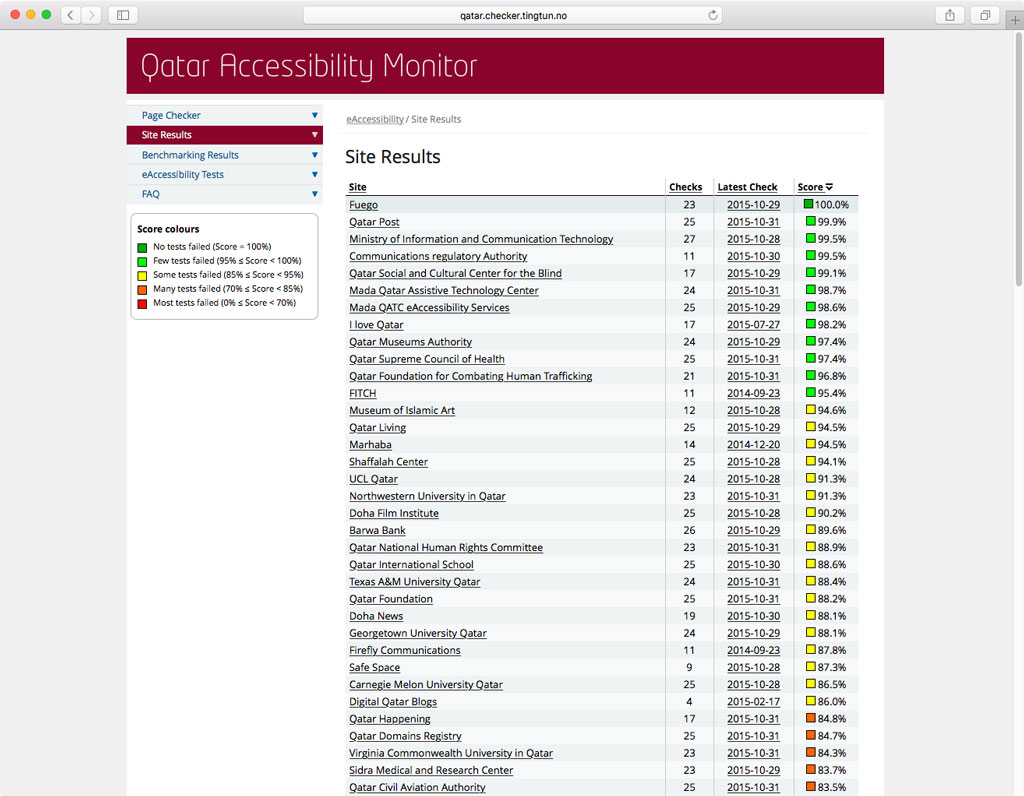Go forward with Safari's forward arrow
This screenshot has width=1024, height=796.
coord(92,15)
